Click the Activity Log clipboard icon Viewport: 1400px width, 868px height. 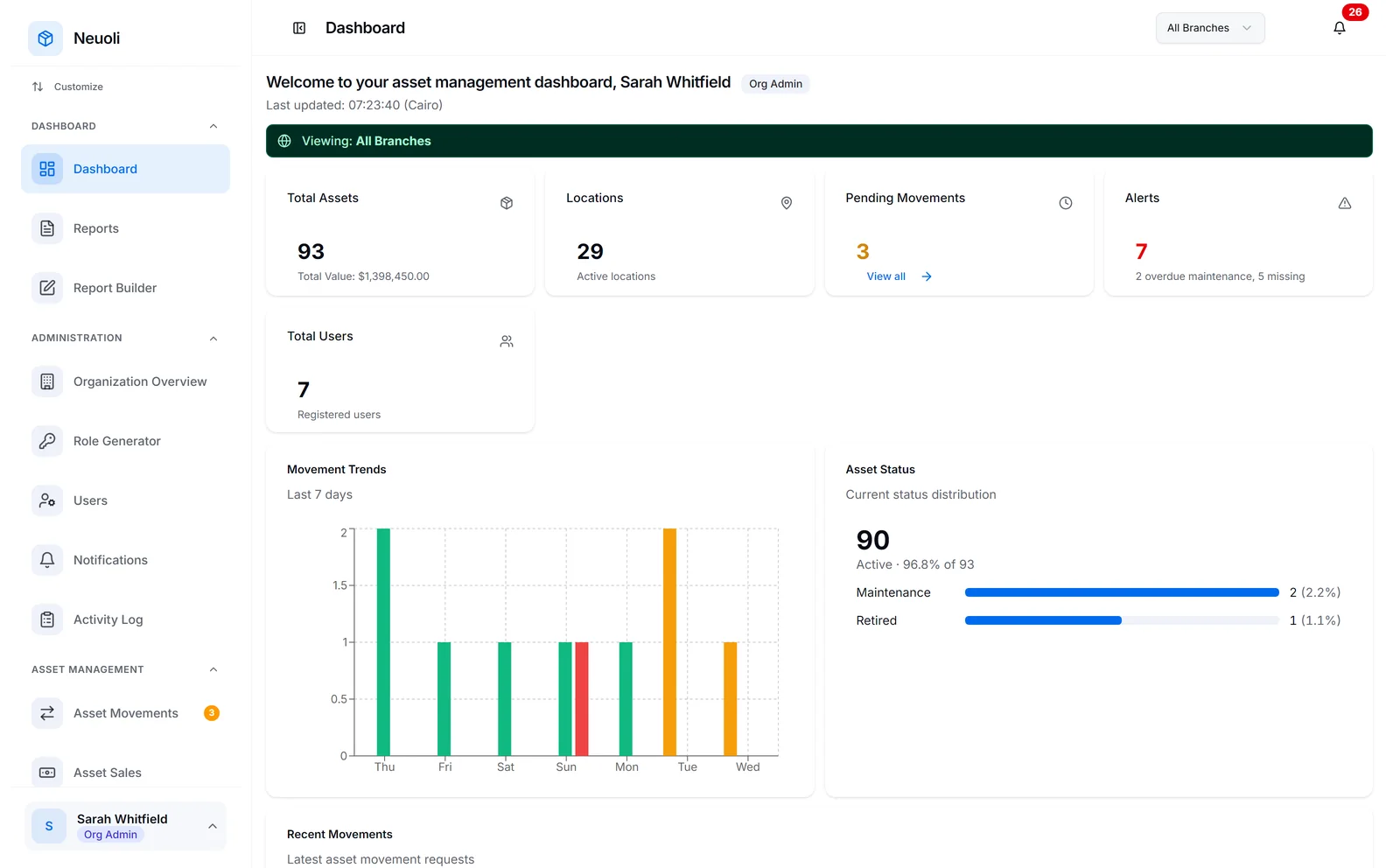(x=47, y=619)
